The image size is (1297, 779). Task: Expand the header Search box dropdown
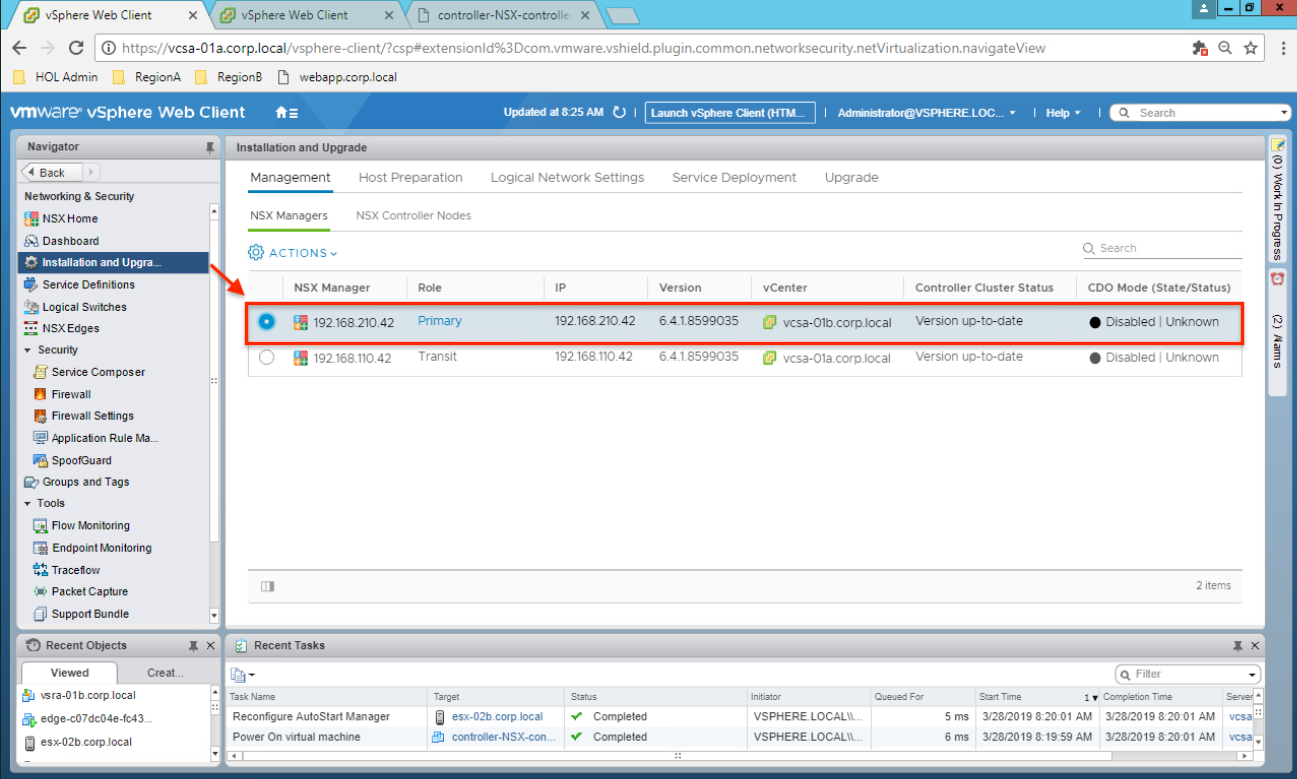point(1284,113)
